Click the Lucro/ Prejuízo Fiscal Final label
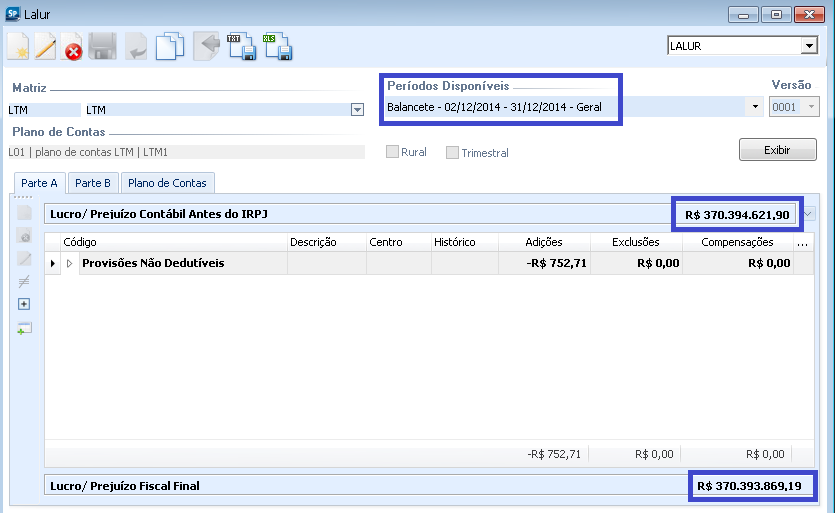The height and width of the screenshot is (513, 835). click(125, 486)
